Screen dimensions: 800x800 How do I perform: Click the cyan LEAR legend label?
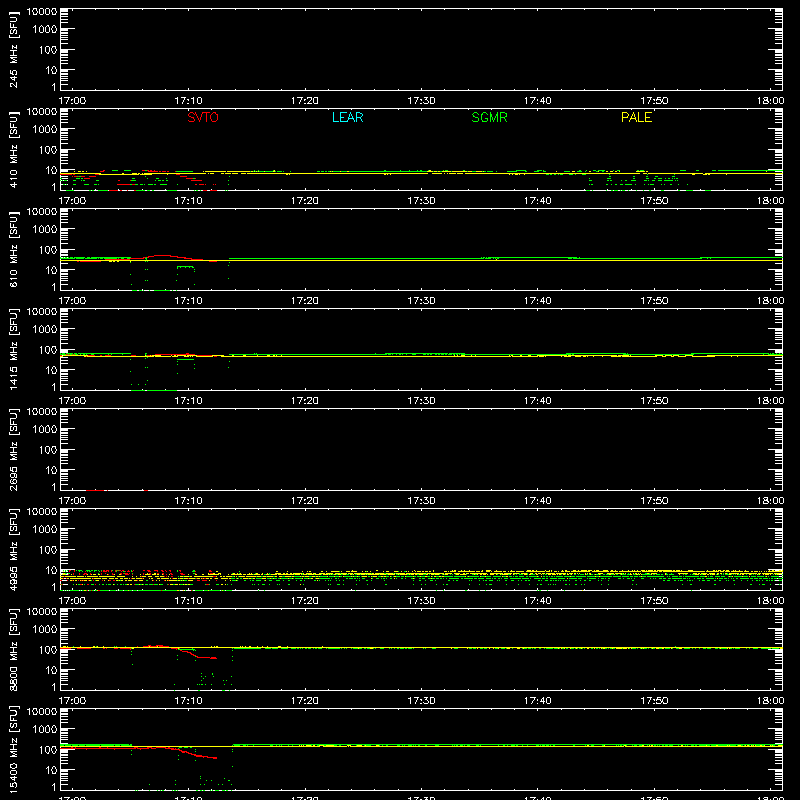tap(347, 117)
